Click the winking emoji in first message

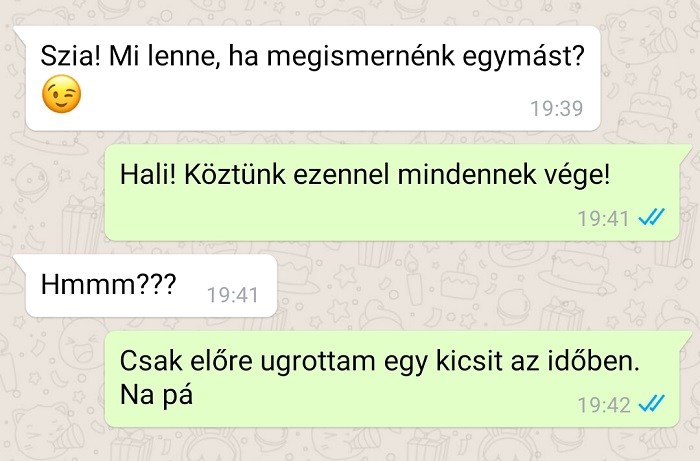point(62,94)
